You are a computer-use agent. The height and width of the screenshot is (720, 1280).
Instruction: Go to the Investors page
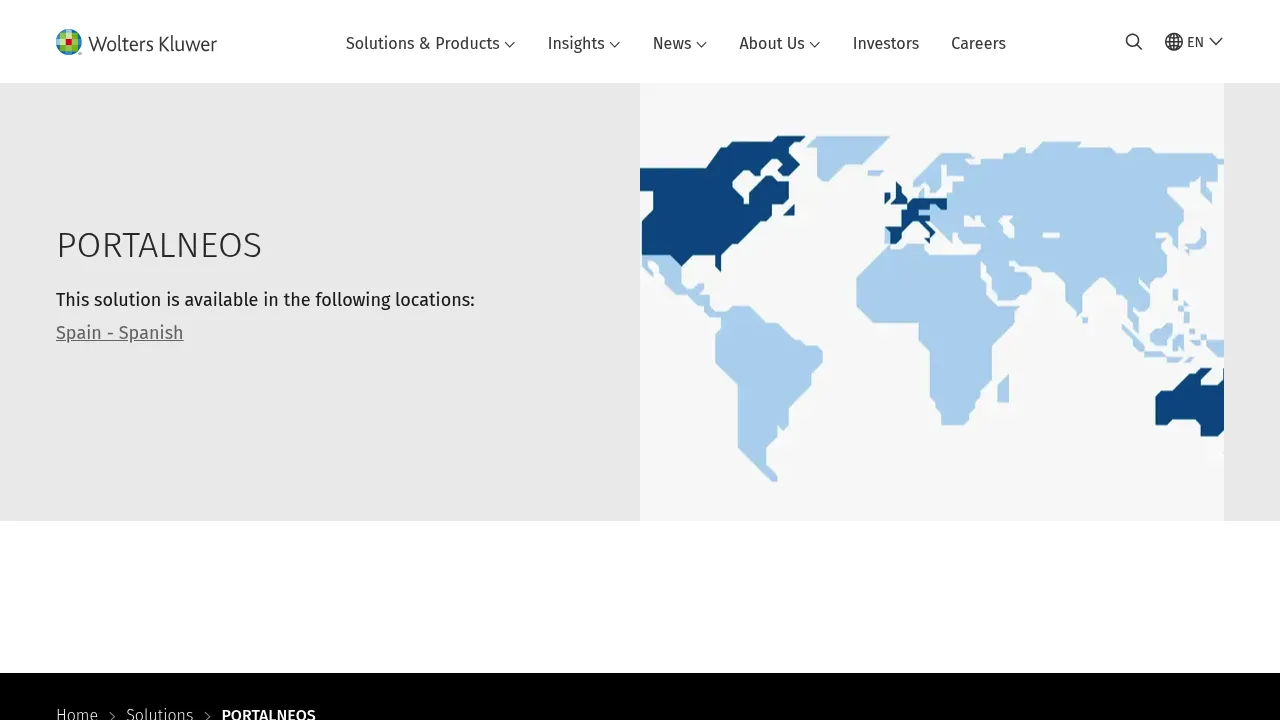click(x=886, y=43)
